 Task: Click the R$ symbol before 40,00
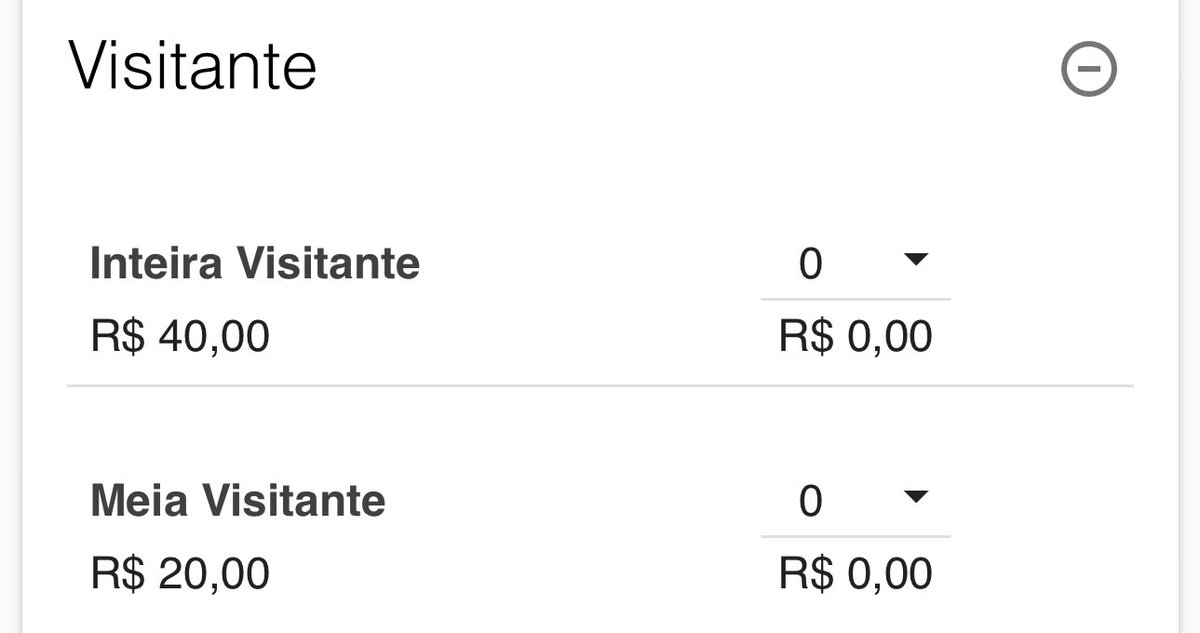pyautogui.click(x=118, y=337)
